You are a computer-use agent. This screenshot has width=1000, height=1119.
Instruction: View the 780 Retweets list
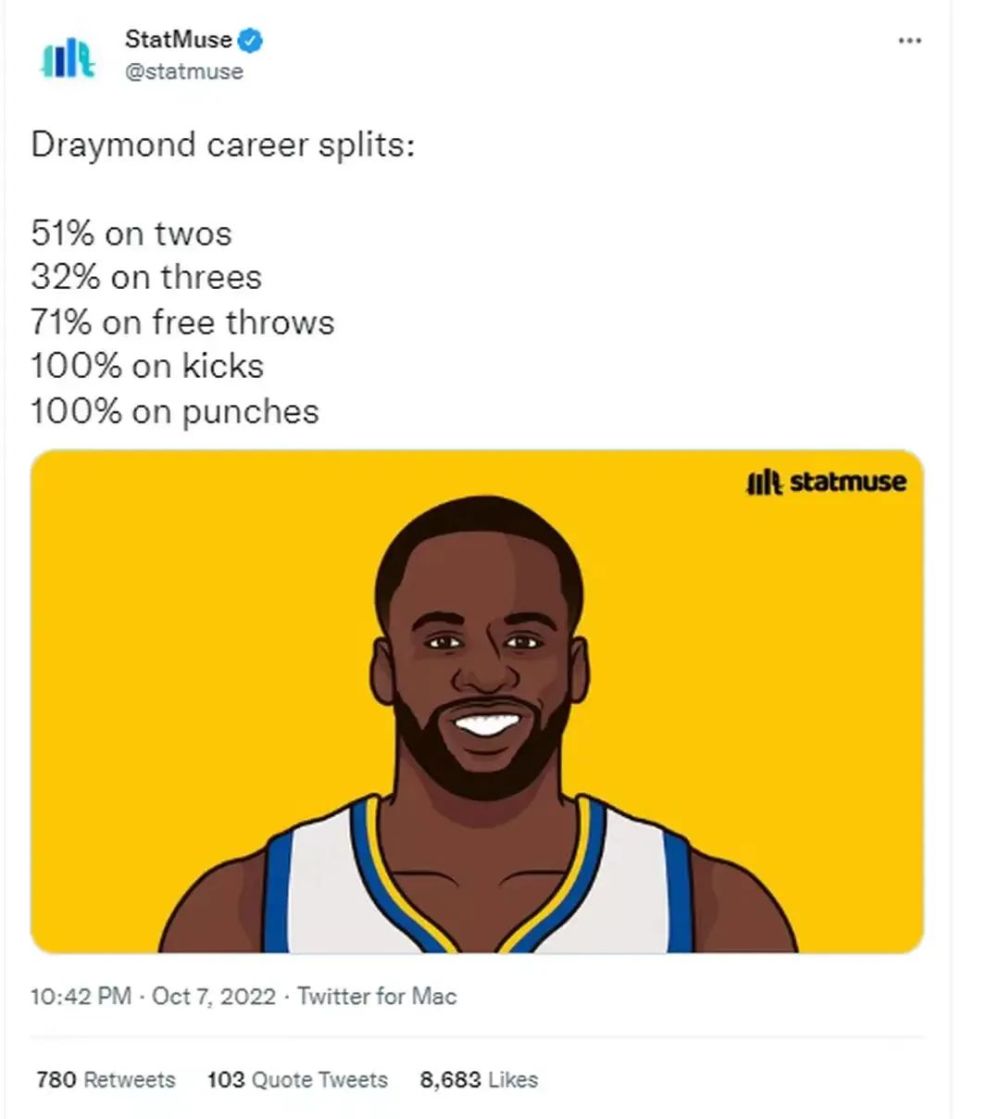click(106, 1079)
